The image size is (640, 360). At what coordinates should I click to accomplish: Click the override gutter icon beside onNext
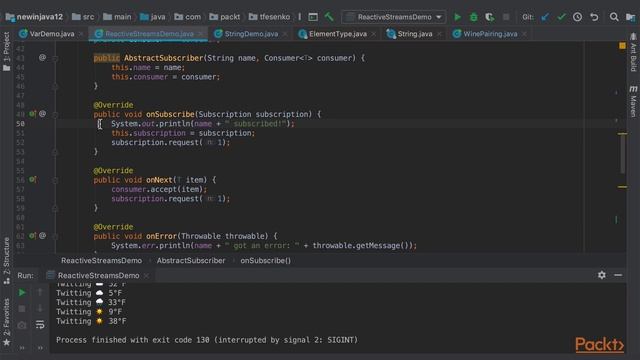pos(32,180)
